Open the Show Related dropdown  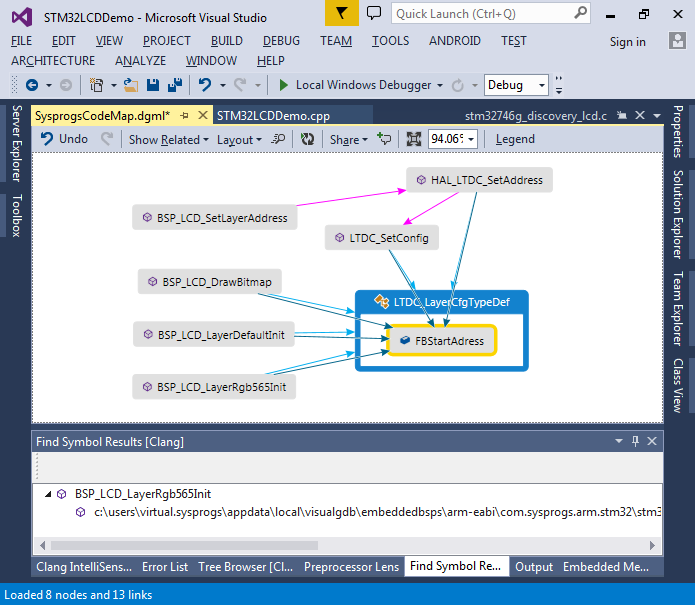coord(168,140)
